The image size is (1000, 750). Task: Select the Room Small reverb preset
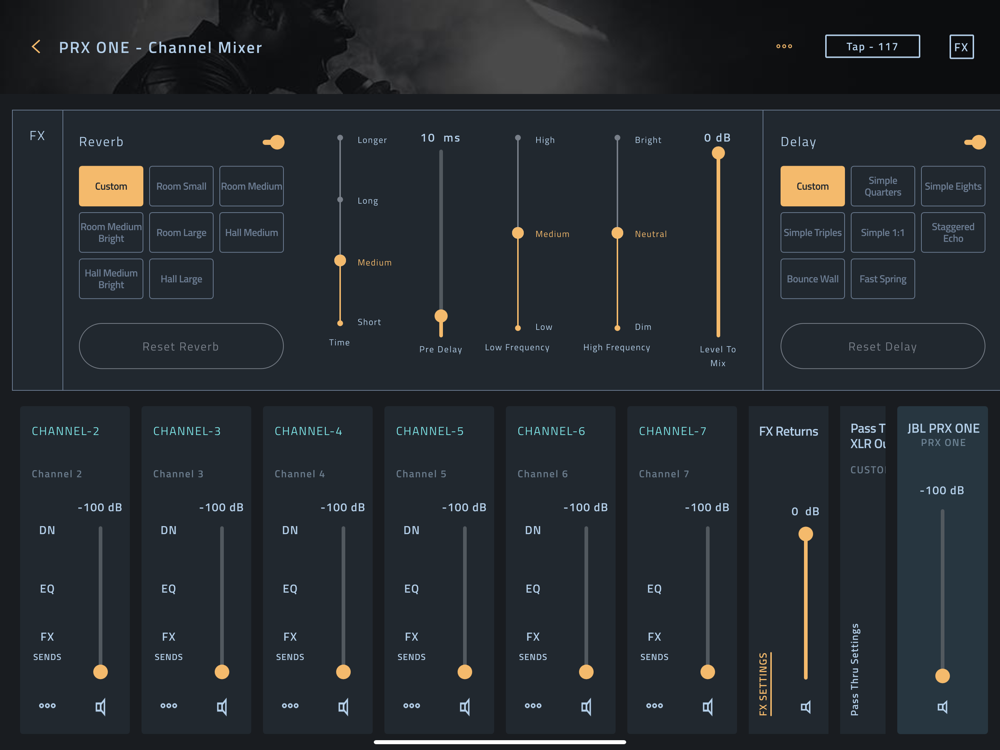181,186
